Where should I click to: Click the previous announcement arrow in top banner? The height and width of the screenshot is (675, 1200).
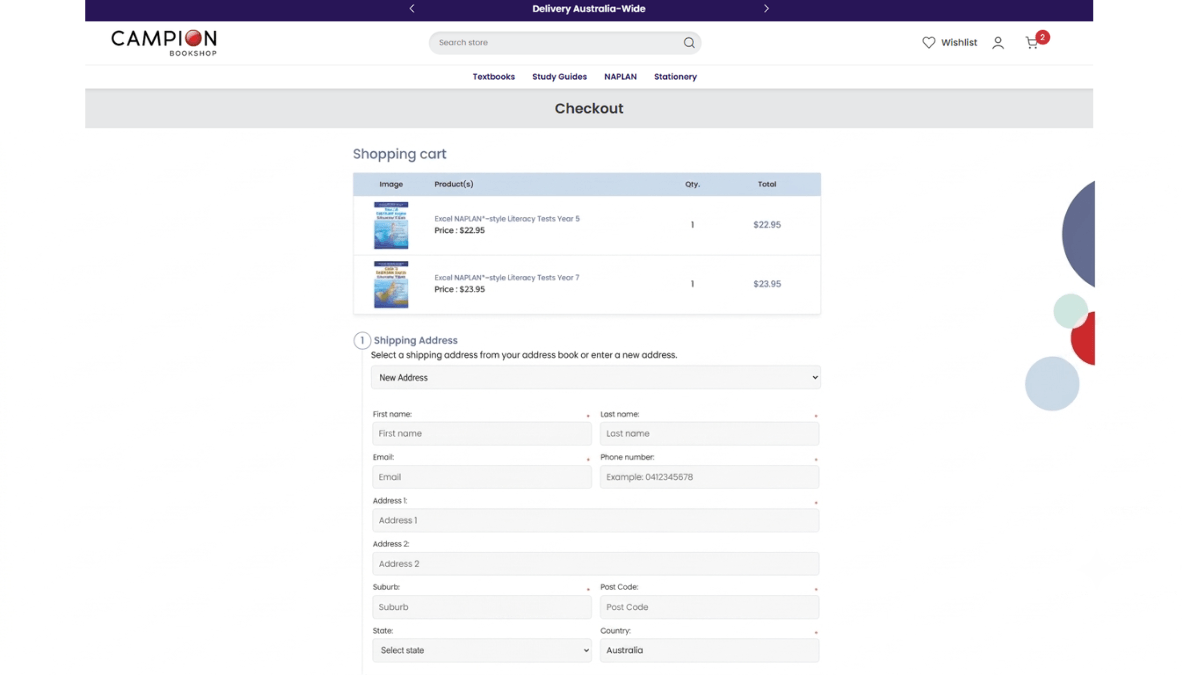coord(412,9)
